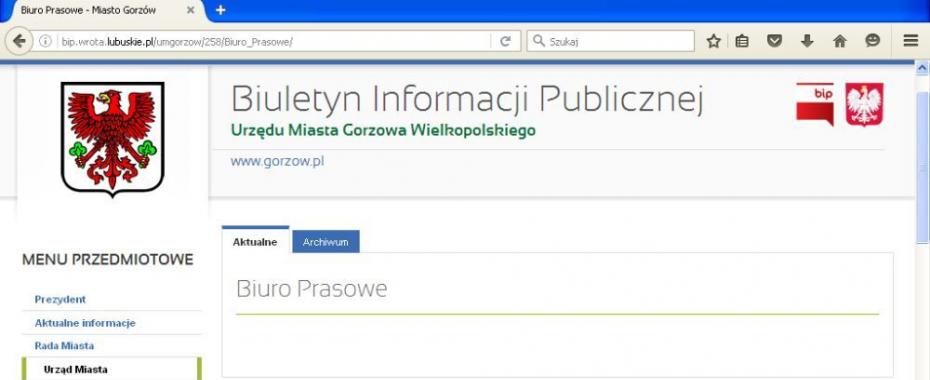
Task: Show bookmarks list icon
Action: point(741,41)
